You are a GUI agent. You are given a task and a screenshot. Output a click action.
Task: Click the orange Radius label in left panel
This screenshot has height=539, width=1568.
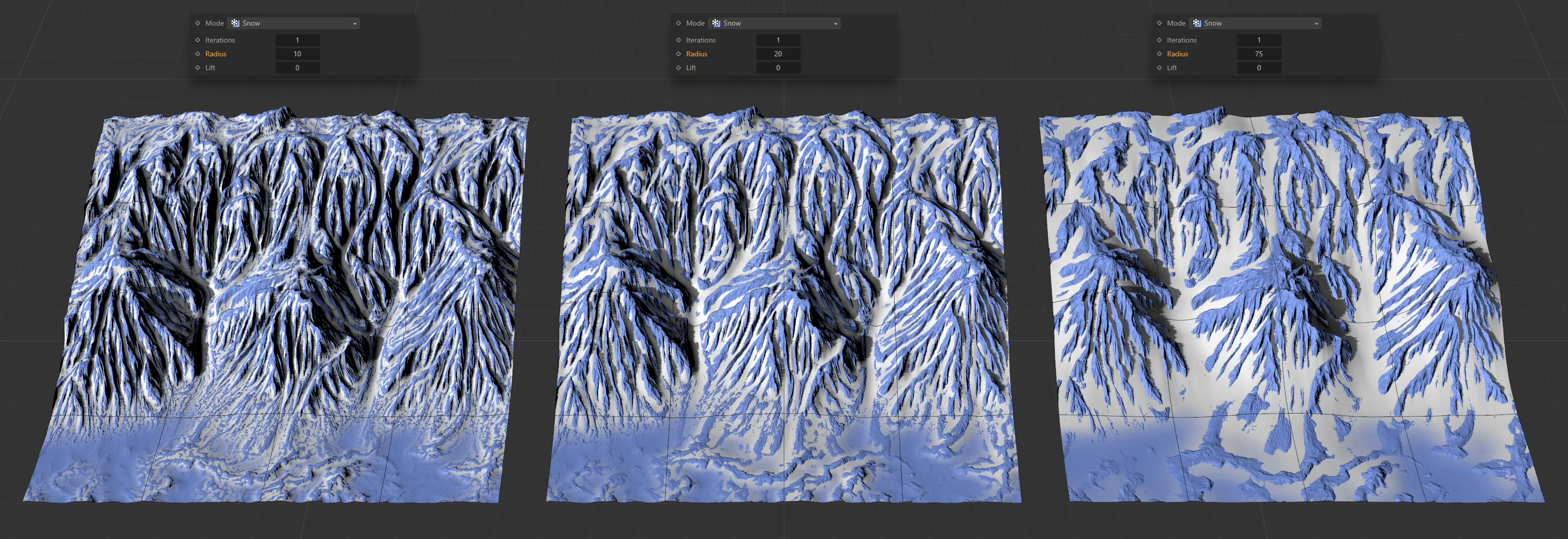tap(216, 54)
